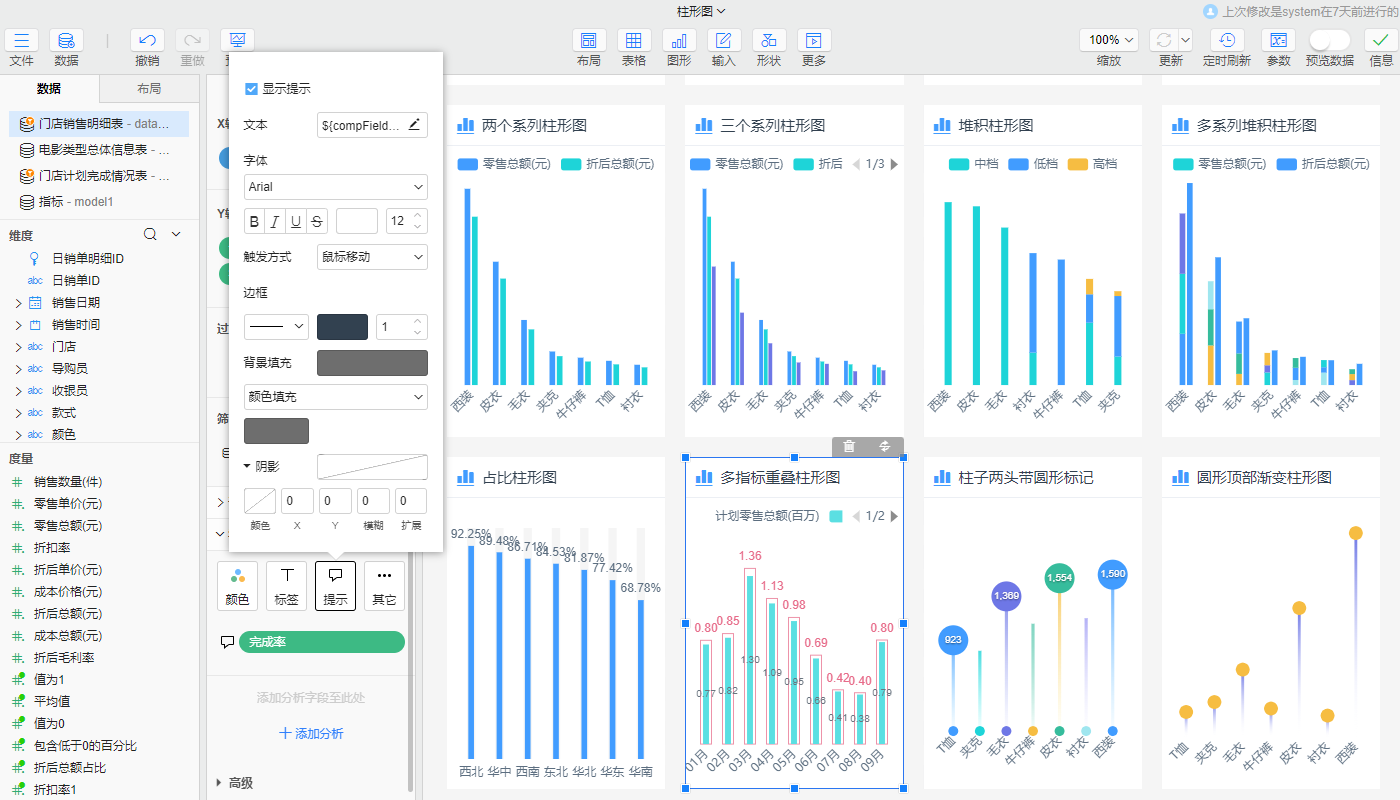The width and height of the screenshot is (1400, 800).
Task: Open the 图形 chart tool
Action: pyautogui.click(x=679, y=41)
